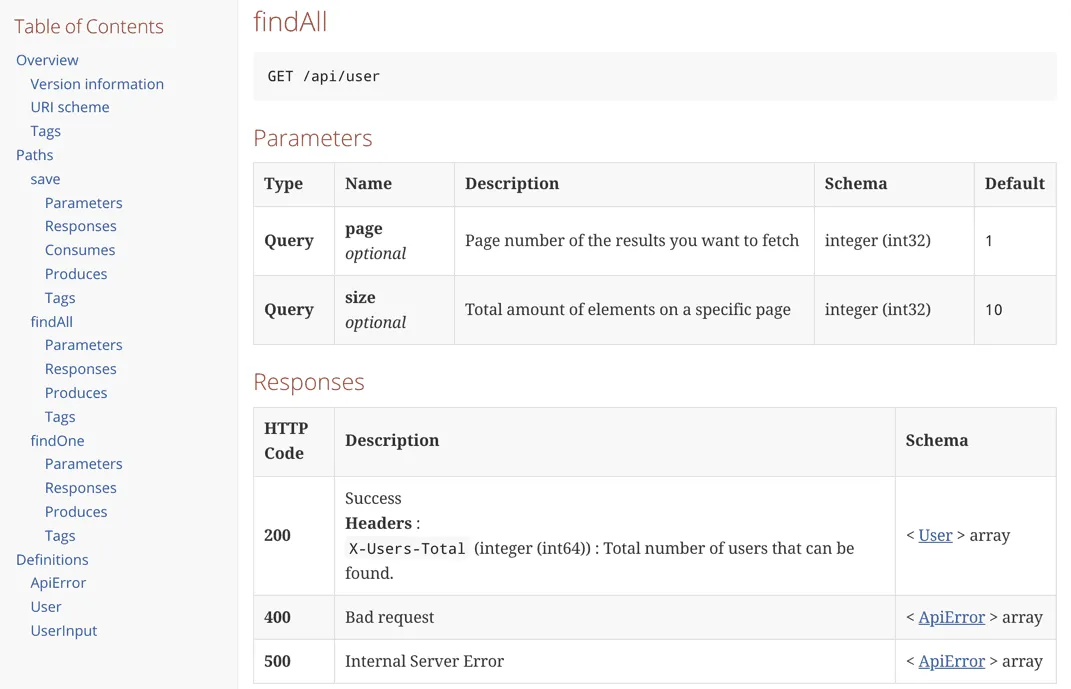View Responses under findAll
Image resolution: width=1071 pixels, height=689 pixels.
80,368
